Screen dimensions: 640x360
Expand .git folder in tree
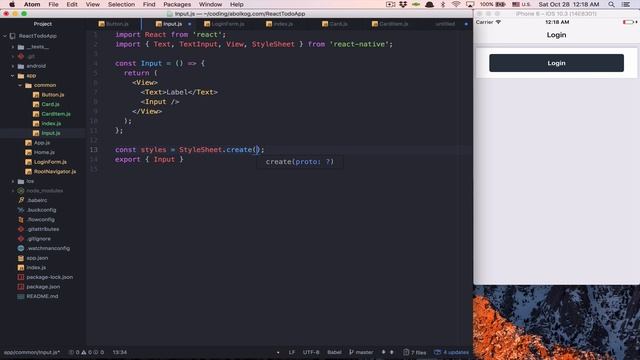[13, 56]
